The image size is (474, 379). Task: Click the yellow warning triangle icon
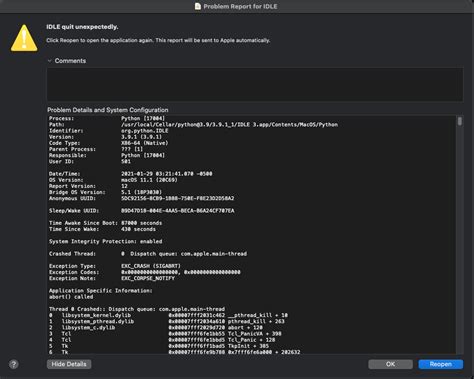tap(24, 38)
